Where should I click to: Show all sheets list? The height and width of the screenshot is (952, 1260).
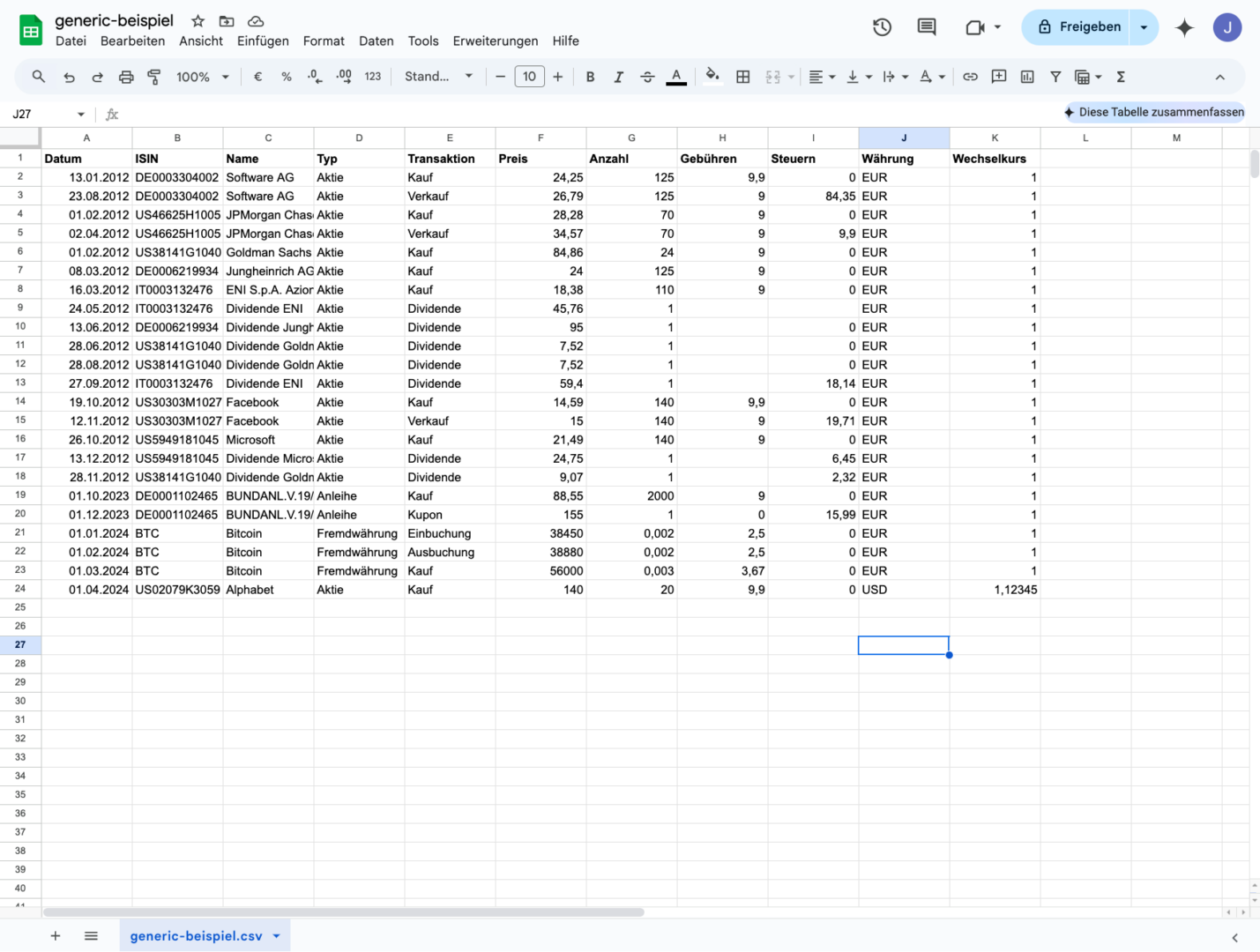pos(91,936)
